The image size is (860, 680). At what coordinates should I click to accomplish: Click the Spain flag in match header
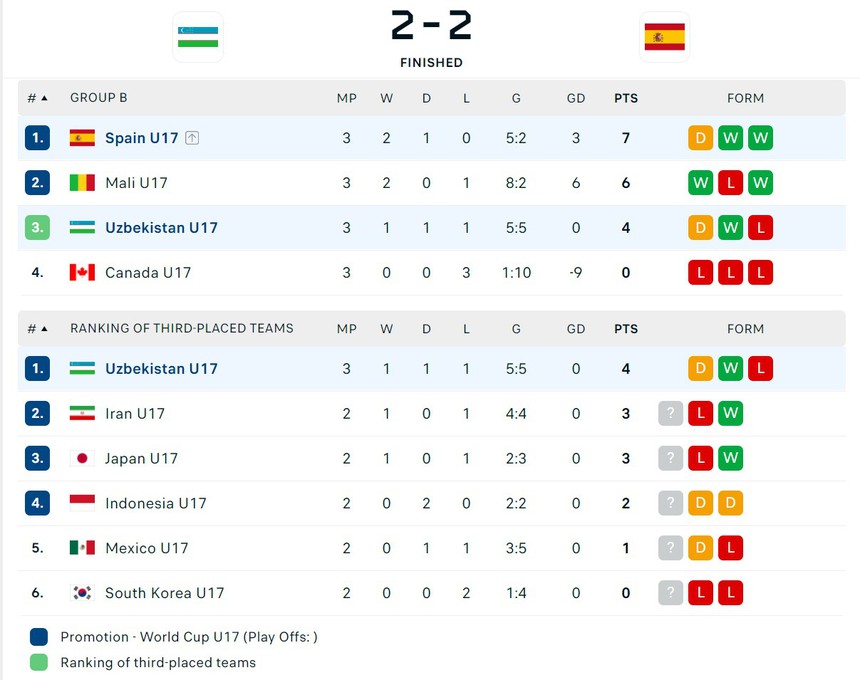point(665,37)
